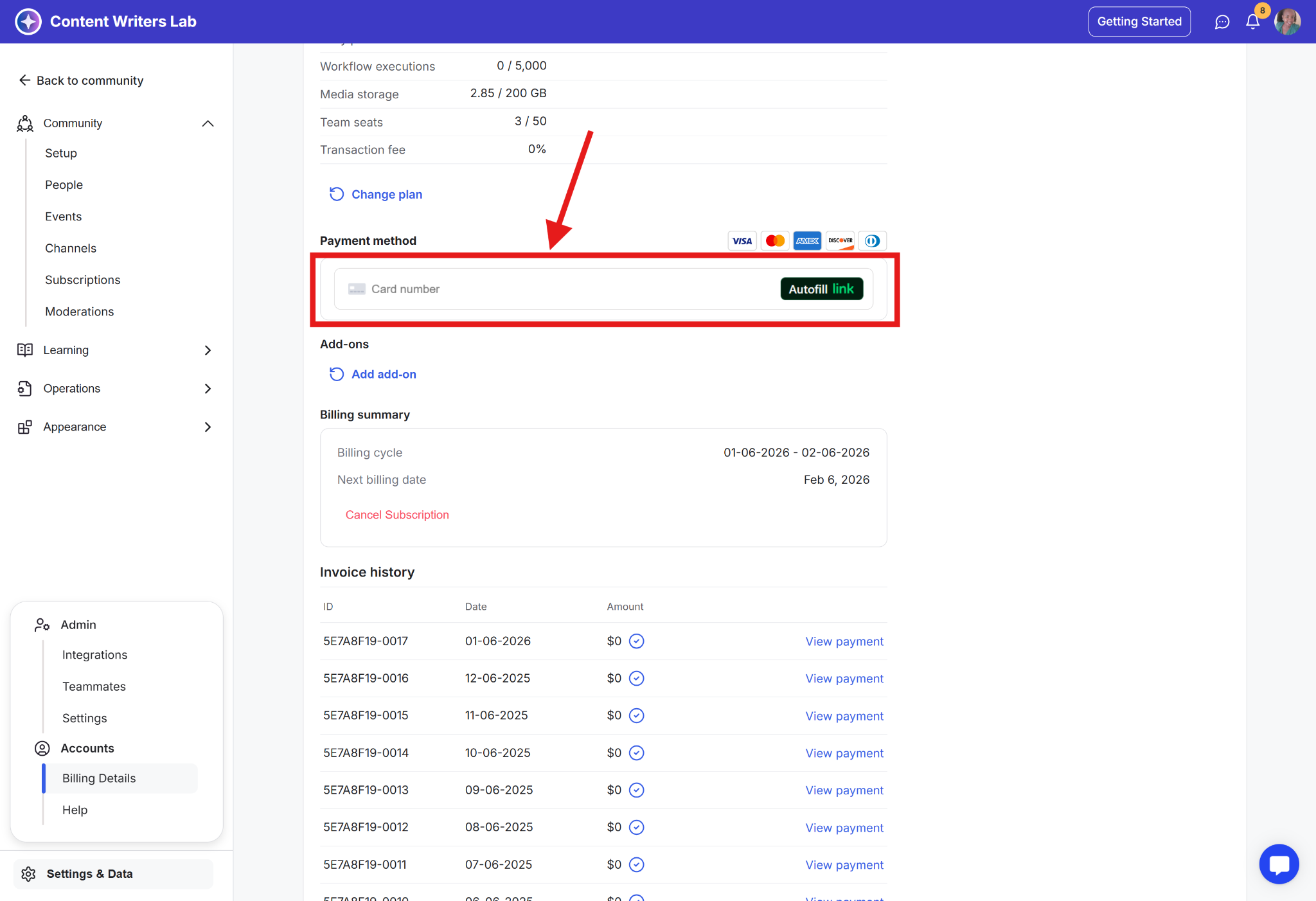Viewport: 1316px width, 901px height.
Task: Click the Cancel Subscription link
Action: [x=397, y=515]
